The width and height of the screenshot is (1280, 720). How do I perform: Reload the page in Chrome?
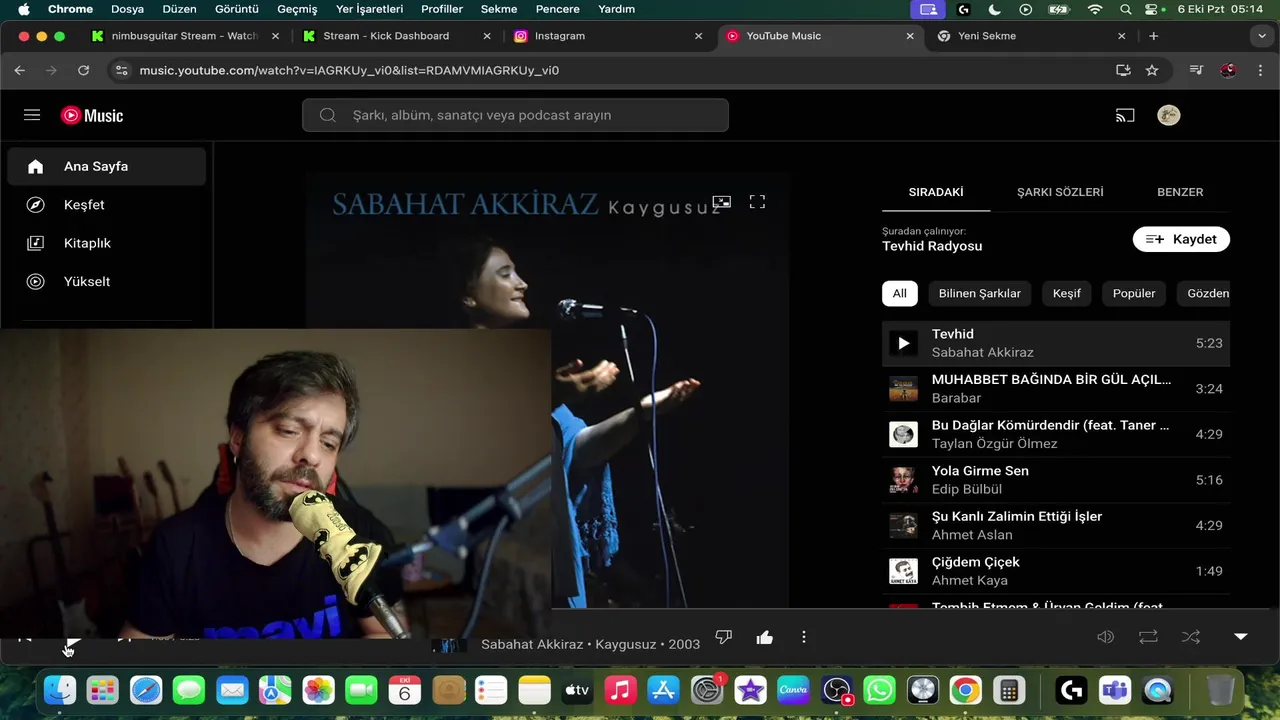[84, 70]
